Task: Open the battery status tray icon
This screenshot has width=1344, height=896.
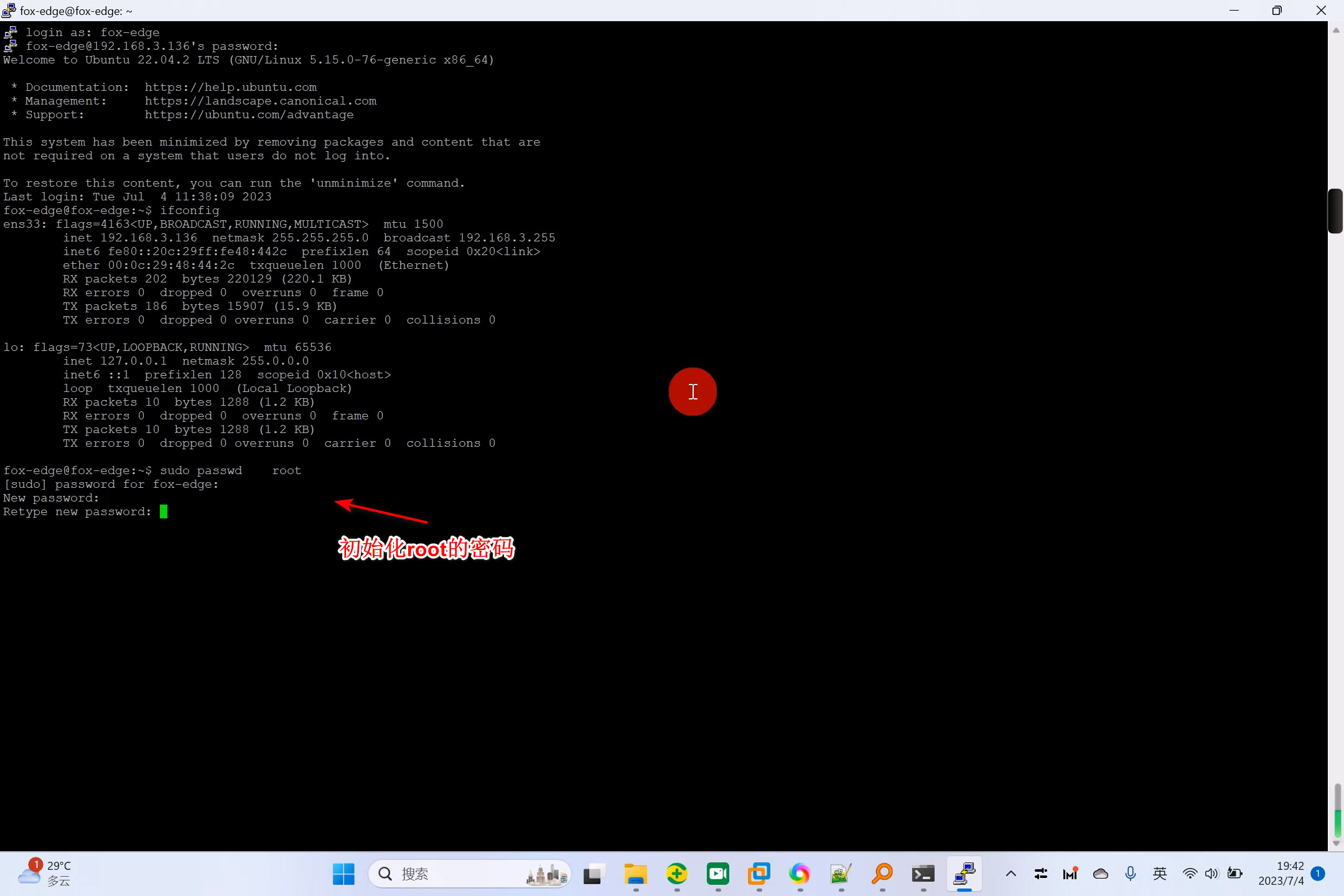Action: (1235, 874)
